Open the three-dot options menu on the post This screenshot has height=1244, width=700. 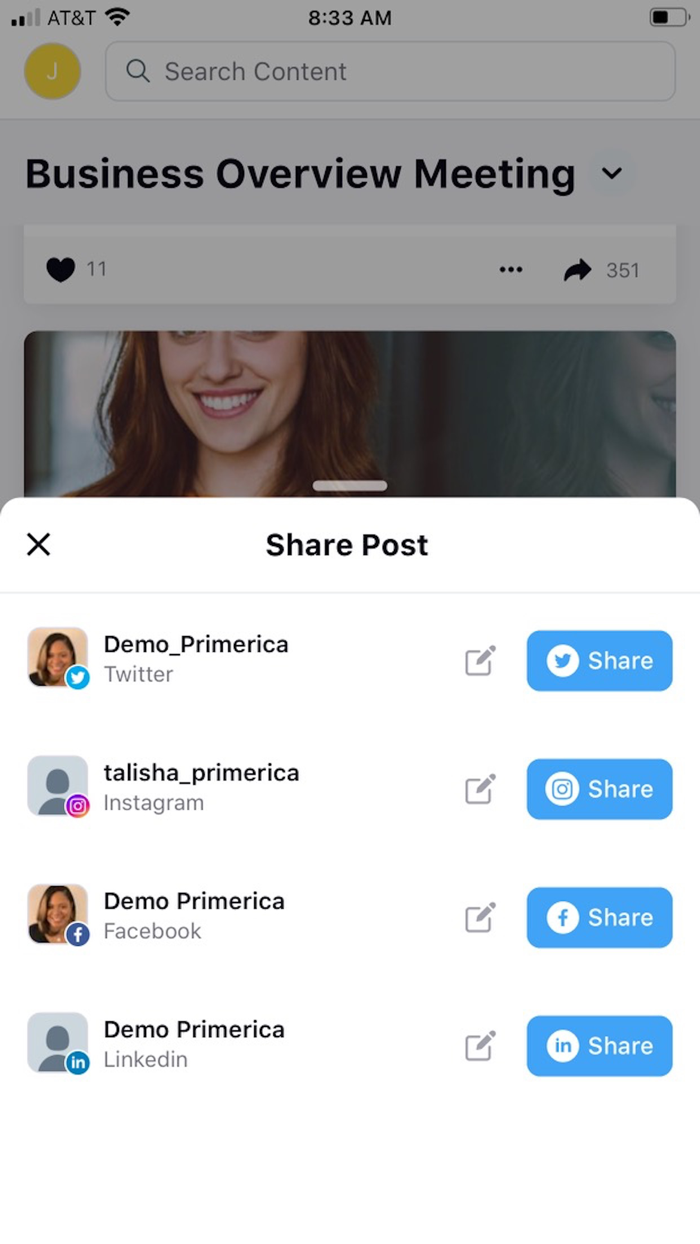(x=511, y=269)
